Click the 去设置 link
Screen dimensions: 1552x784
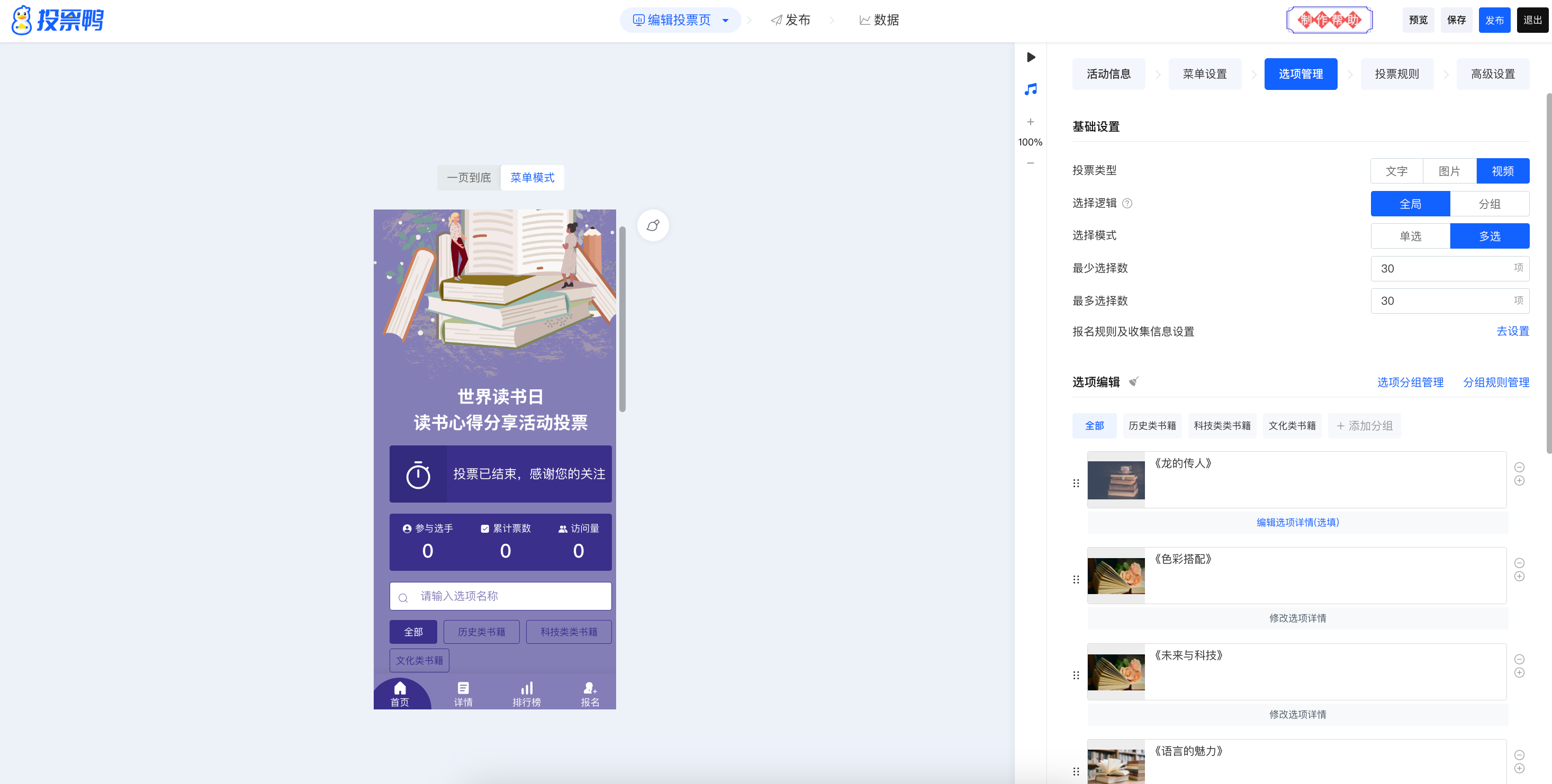pyautogui.click(x=1512, y=331)
